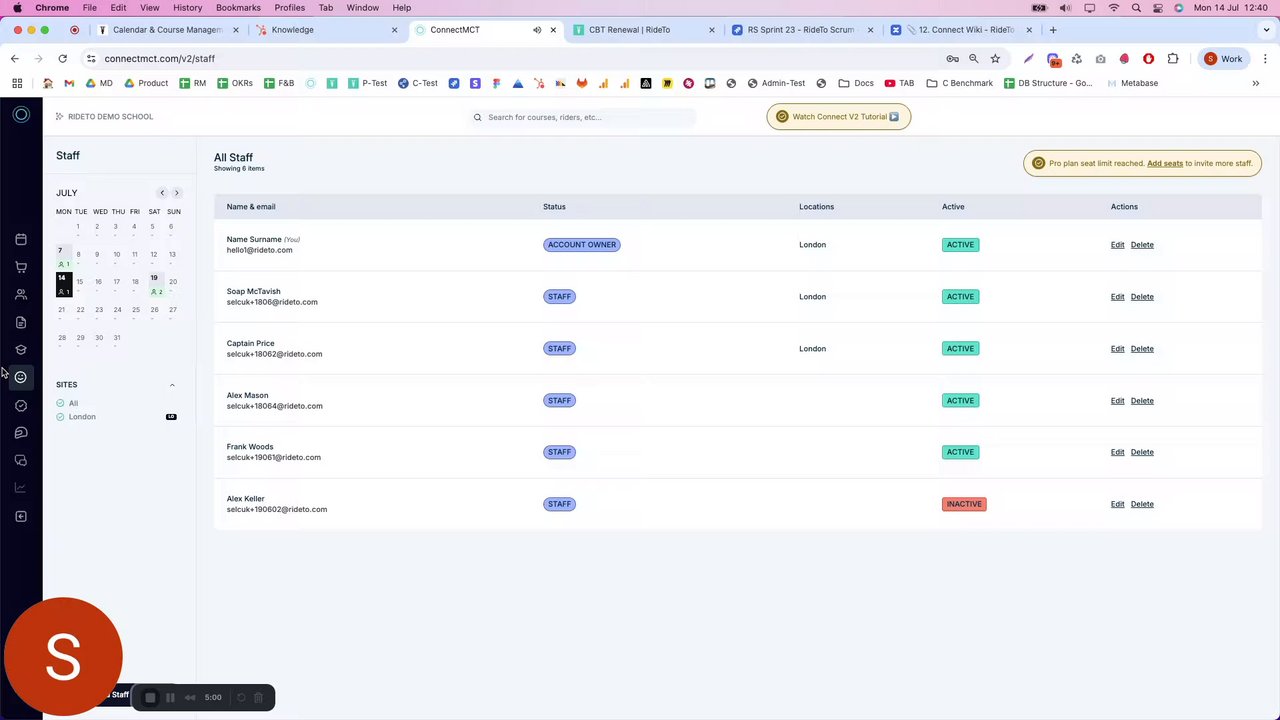
Task: Open Chrome extensions puzzle icon
Action: click(x=1173, y=59)
